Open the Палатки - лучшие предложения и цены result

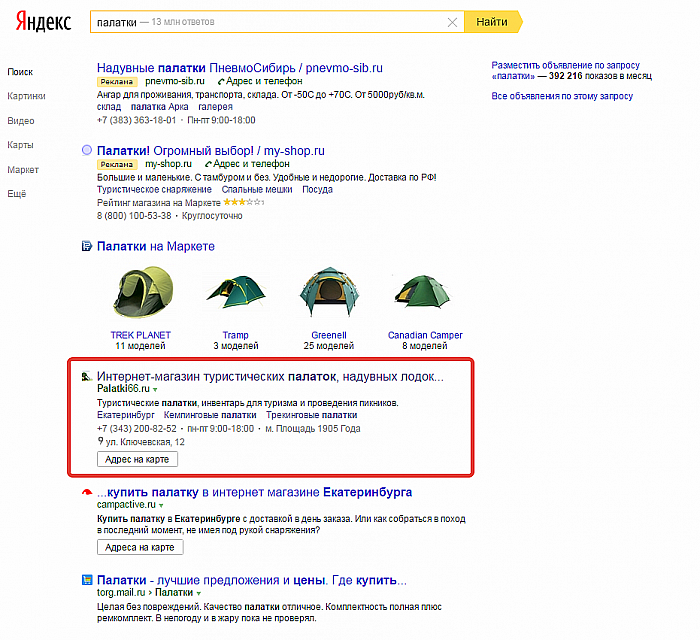252,580
